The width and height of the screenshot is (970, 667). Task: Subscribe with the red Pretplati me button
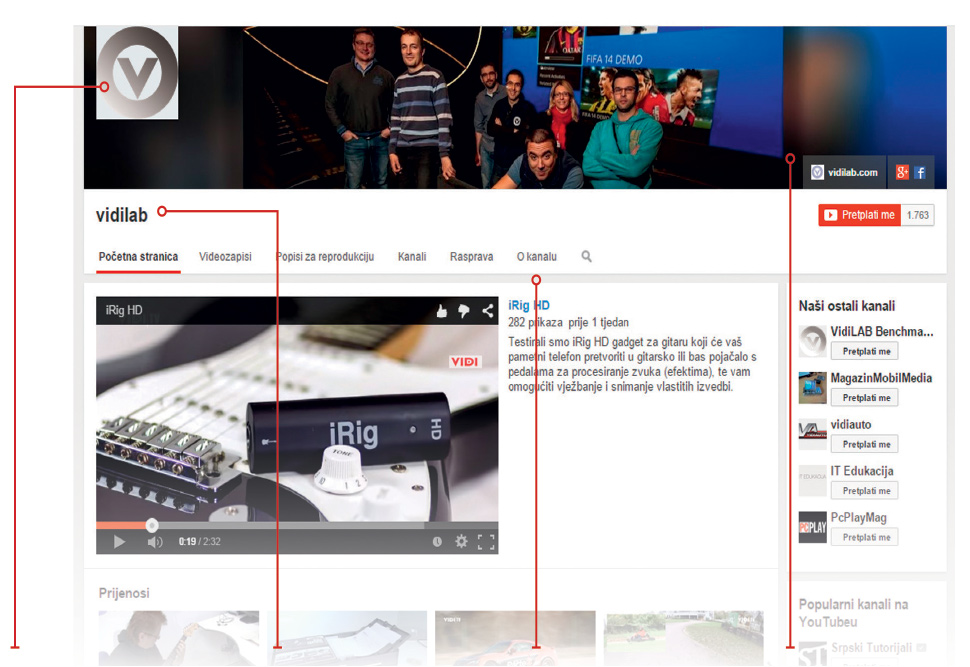tap(859, 215)
